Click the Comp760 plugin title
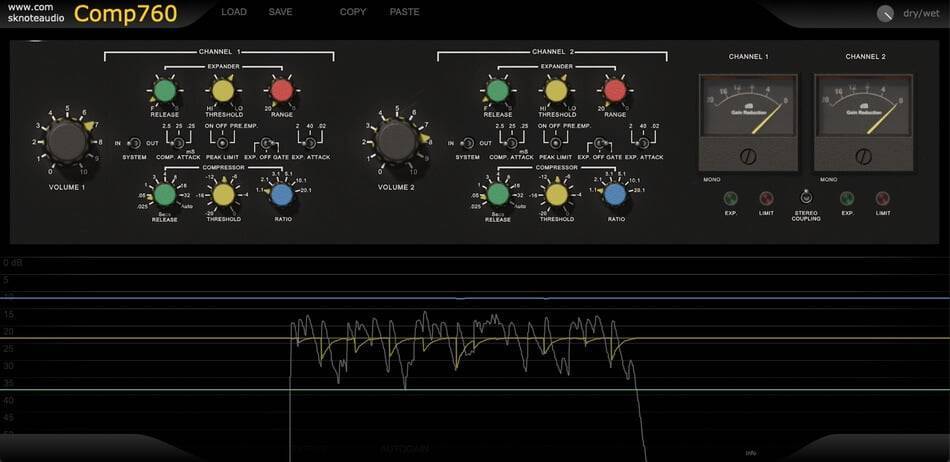The height and width of the screenshot is (462, 950). click(x=125, y=14)
